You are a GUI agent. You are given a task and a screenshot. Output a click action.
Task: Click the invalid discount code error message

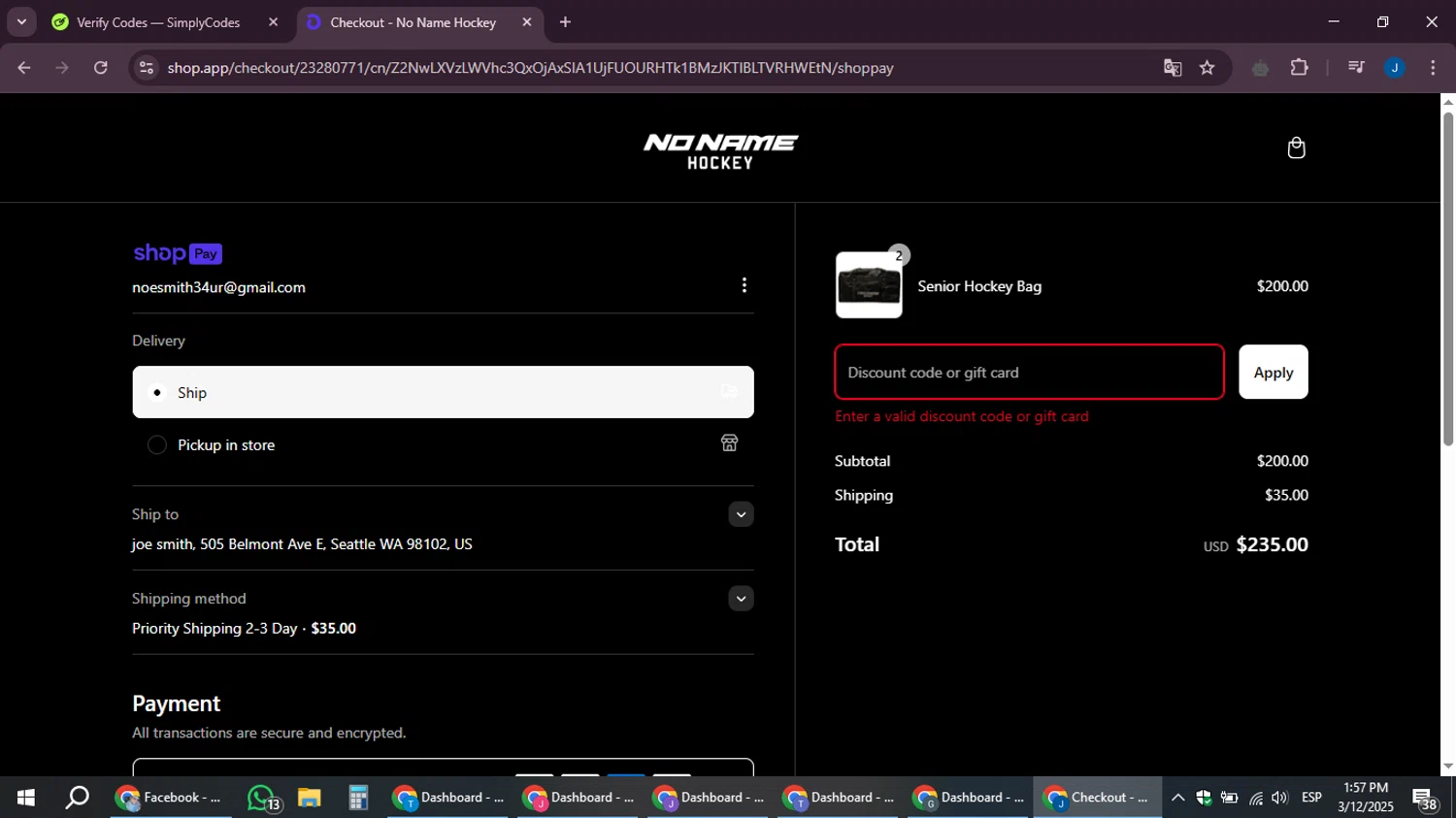(962, 416)
